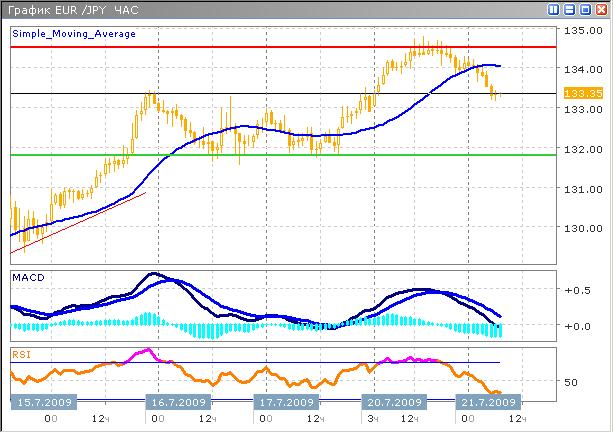Select the MACD indicator label

click(x=28, y=277)
